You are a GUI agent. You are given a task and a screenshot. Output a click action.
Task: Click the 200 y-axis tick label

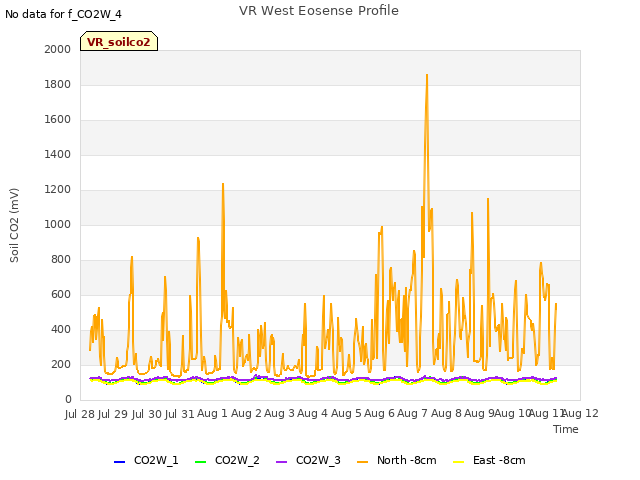tap(61, 364)
